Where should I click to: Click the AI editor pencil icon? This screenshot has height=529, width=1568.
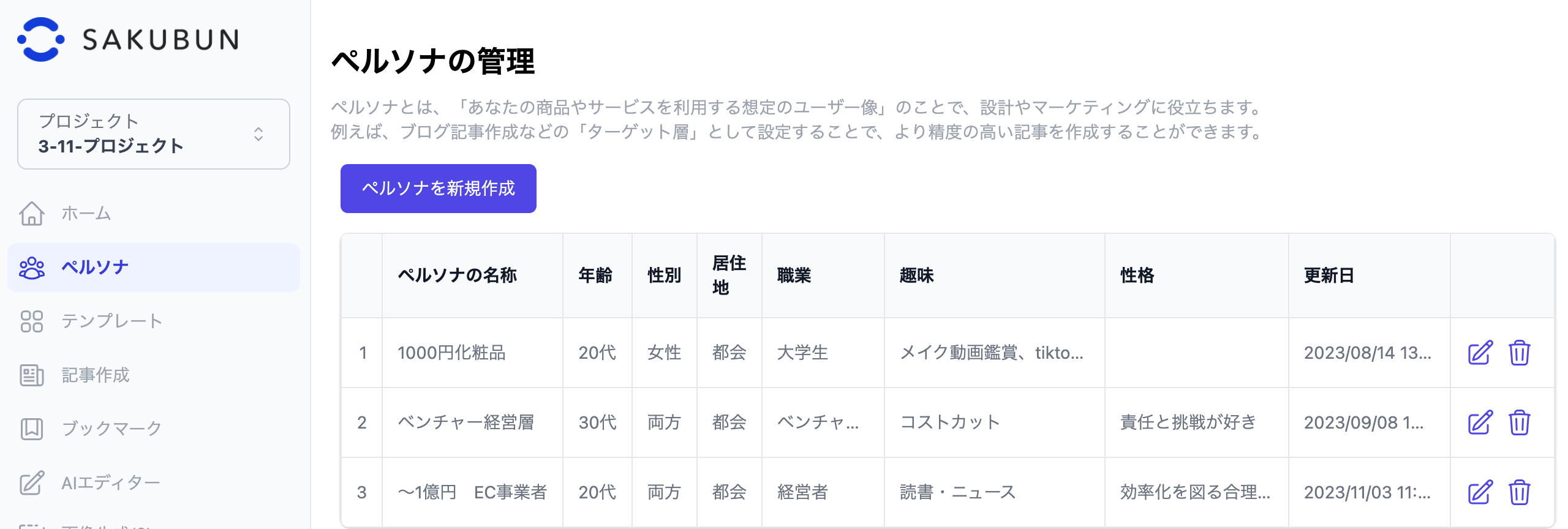(32, 483)
